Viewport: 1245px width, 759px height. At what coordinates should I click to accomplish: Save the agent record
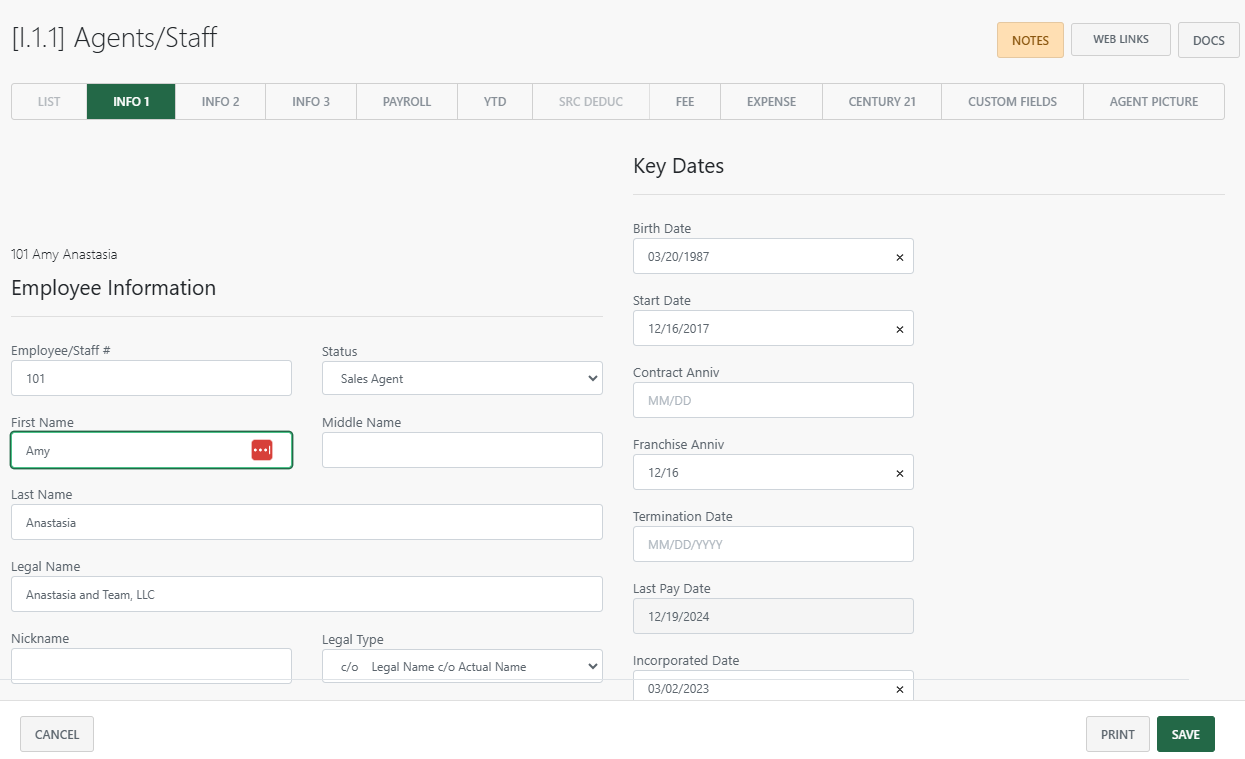pyautogui.click(x=1186, y=733)
